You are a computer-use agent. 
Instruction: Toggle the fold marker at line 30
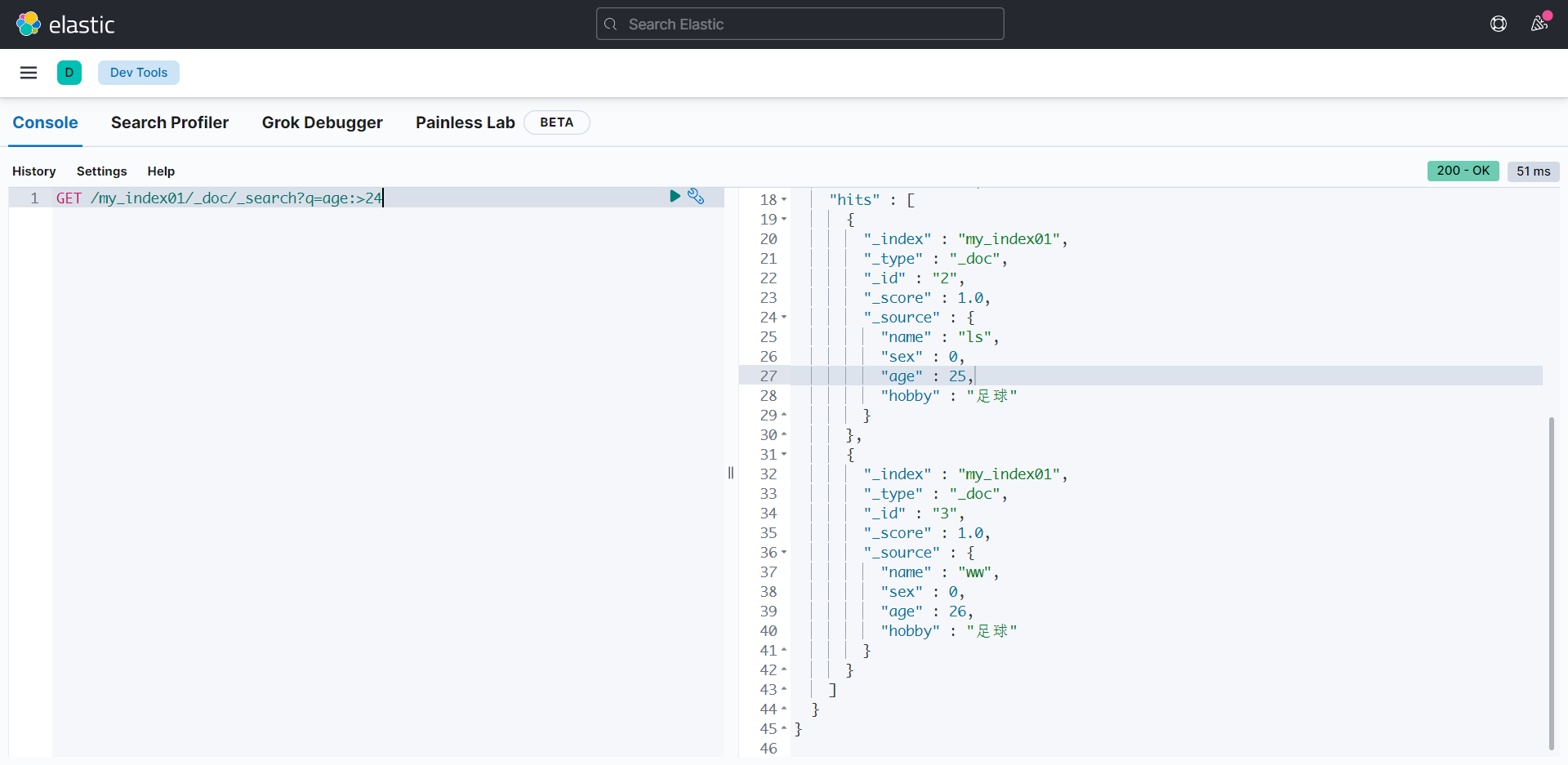[784, 435]
